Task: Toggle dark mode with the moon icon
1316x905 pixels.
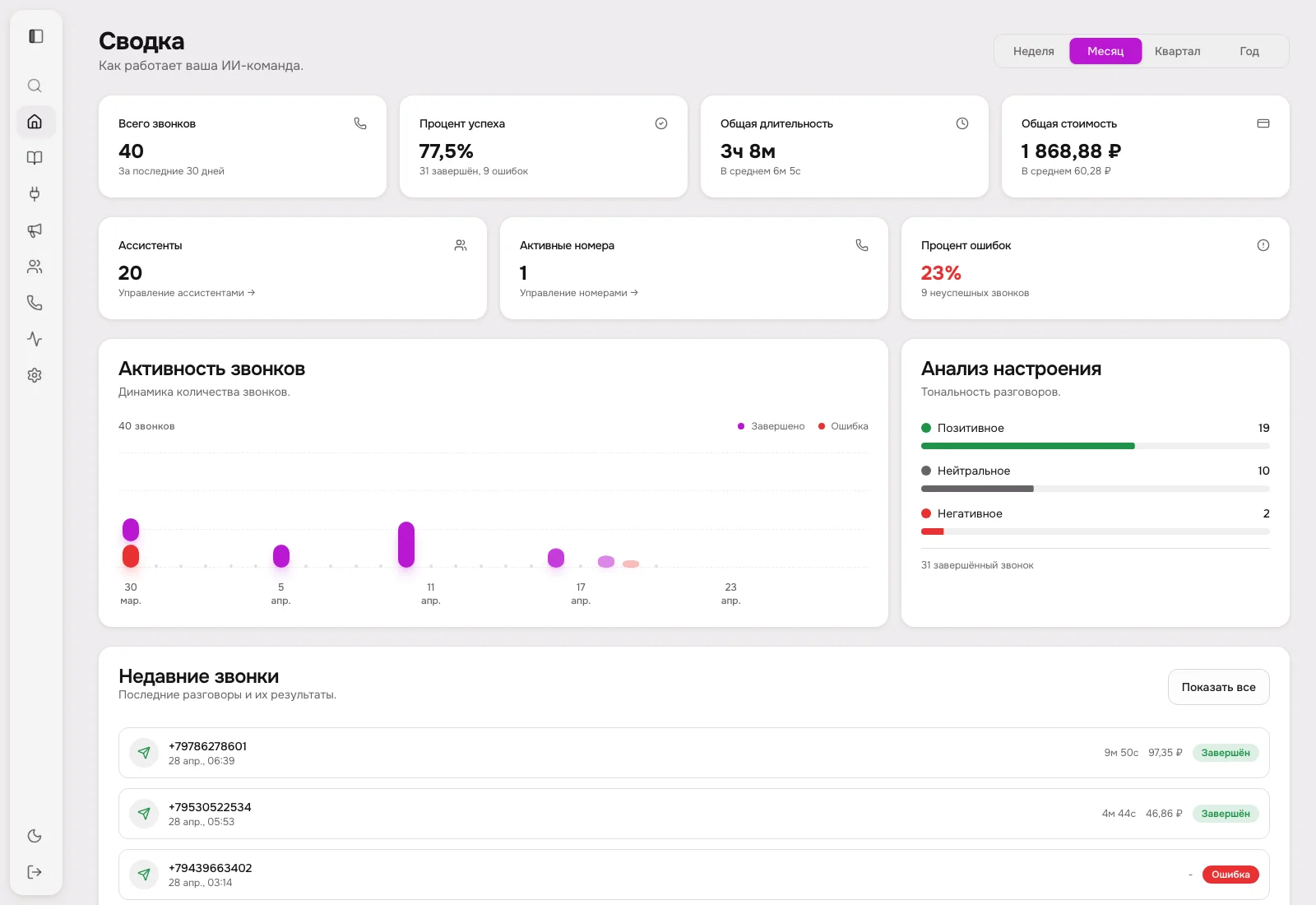Action: tap(35, 836)
